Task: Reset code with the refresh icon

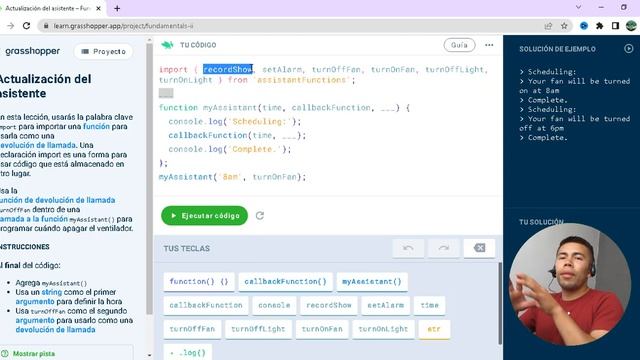Action: pyautogui.click(x=260, y=216)
